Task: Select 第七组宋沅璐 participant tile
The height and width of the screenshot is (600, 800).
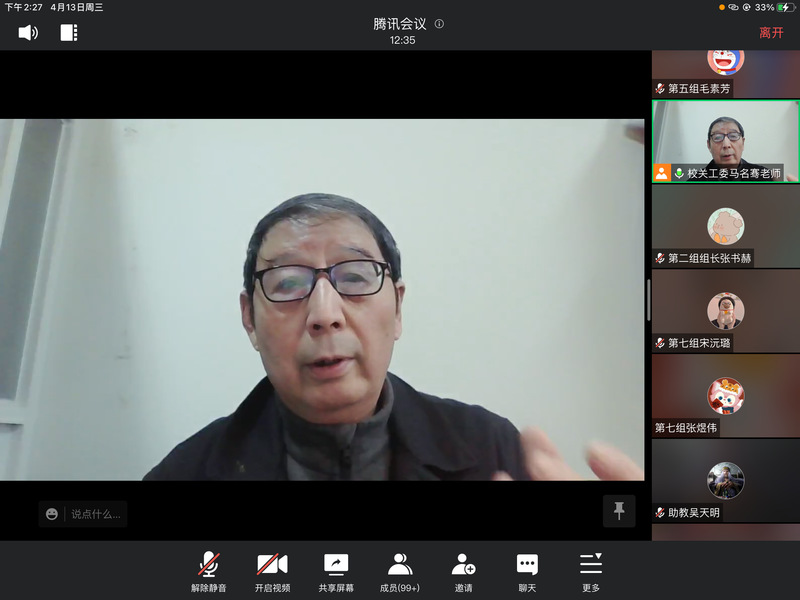Action: (x=725, y=311)
